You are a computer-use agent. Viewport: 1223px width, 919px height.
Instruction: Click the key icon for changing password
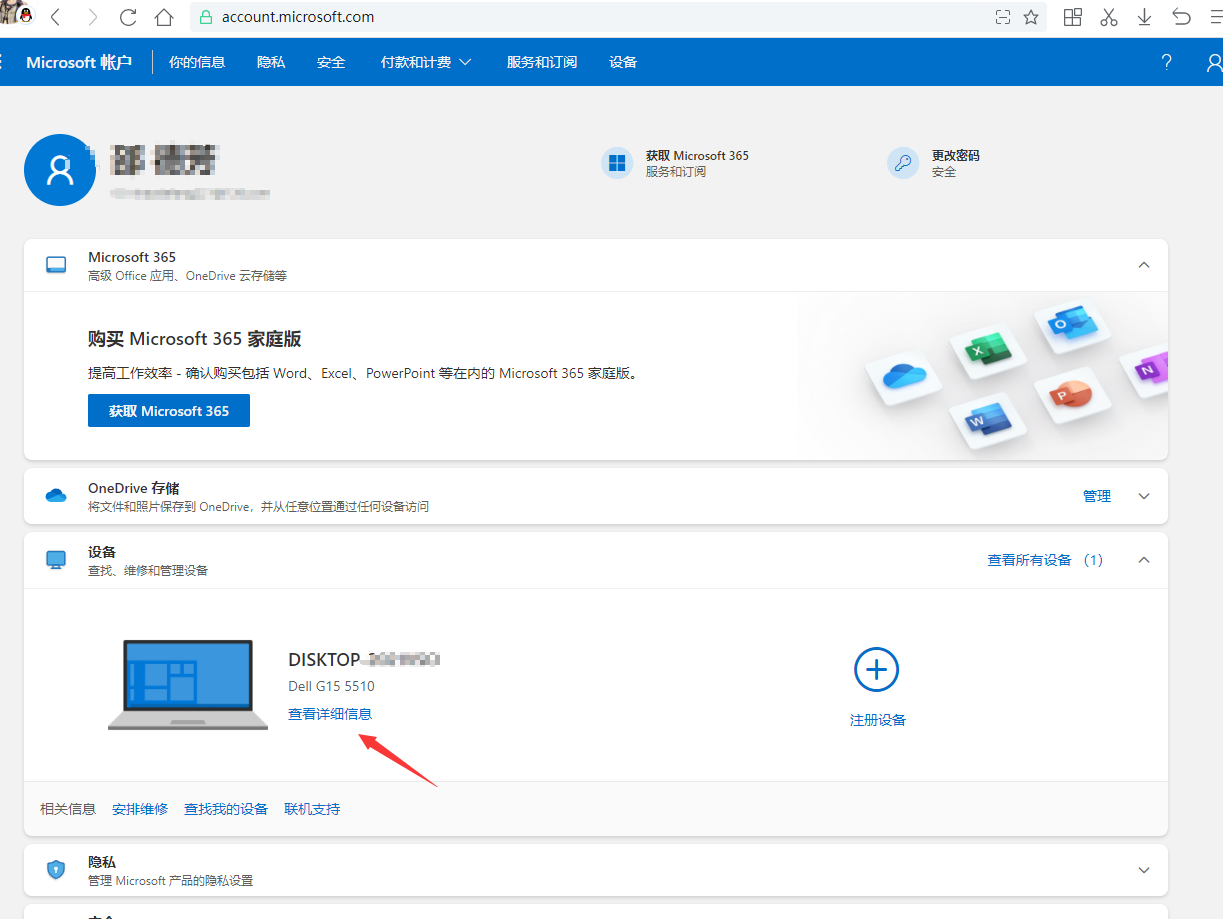coord(903,163)
